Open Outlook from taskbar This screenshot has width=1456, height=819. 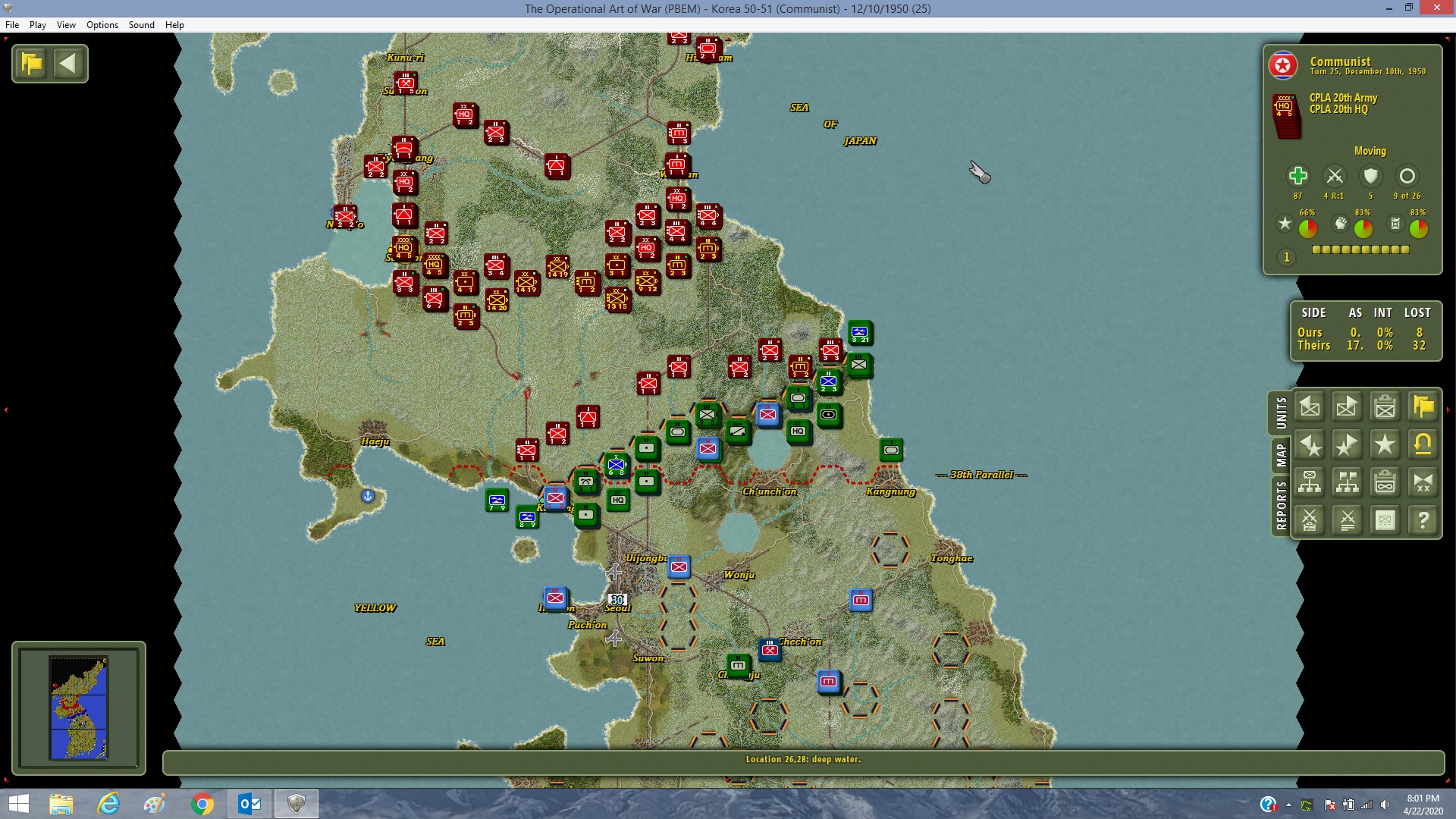[x=249, y=804]
